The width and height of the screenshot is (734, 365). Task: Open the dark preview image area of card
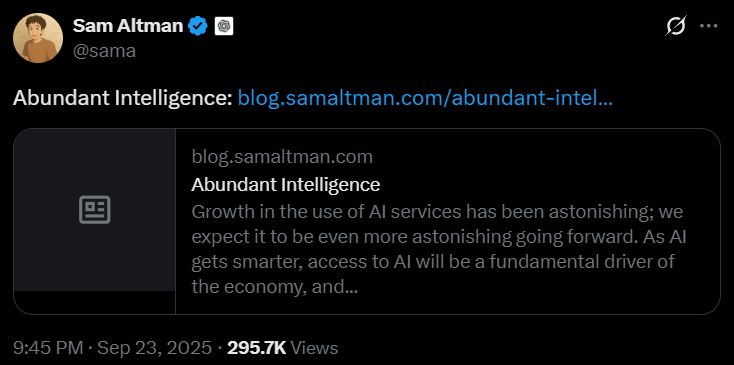(x=95, y=210)
